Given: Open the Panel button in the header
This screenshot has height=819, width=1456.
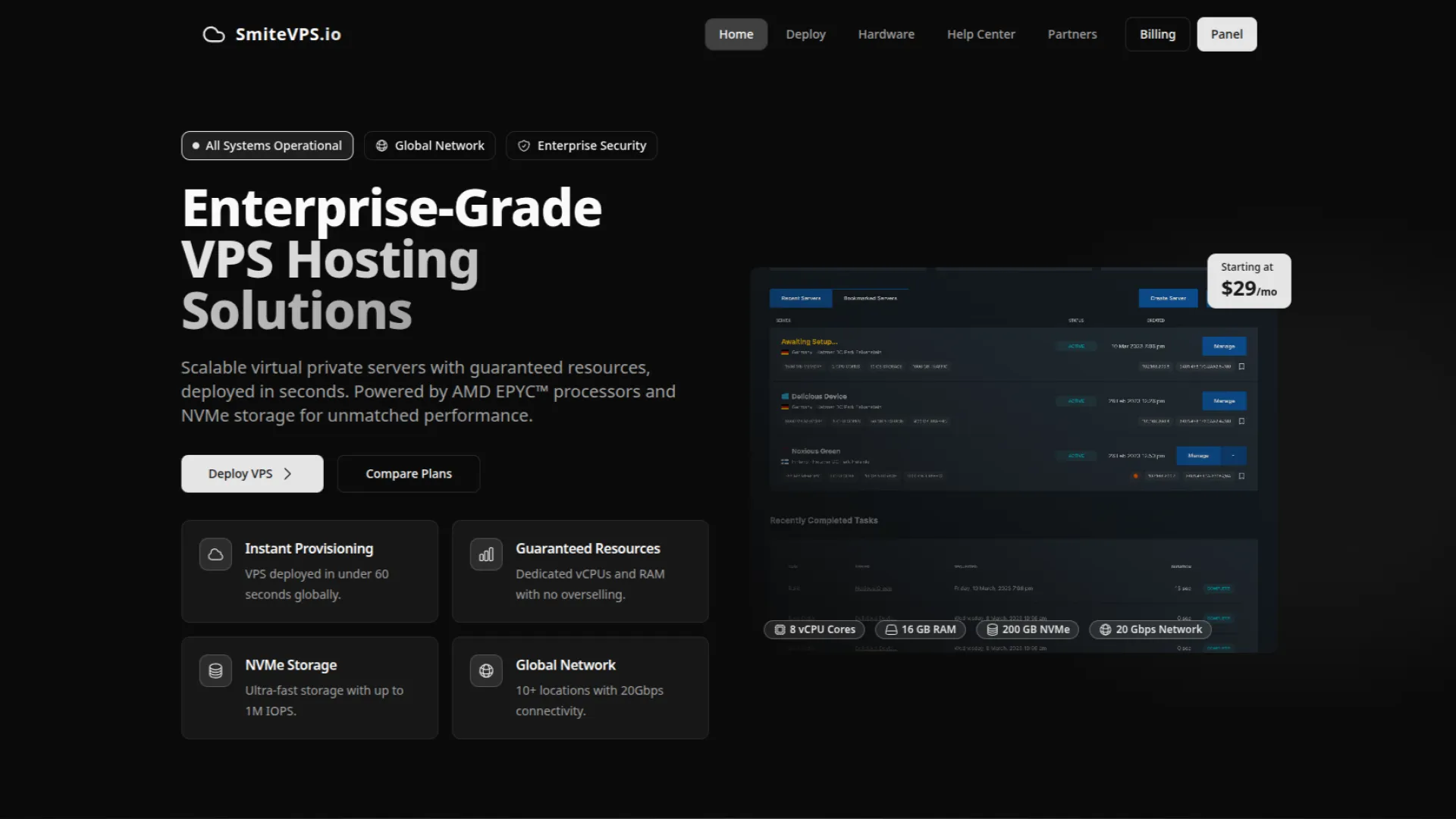Looking at the screenshot, I should [1226, 34].
